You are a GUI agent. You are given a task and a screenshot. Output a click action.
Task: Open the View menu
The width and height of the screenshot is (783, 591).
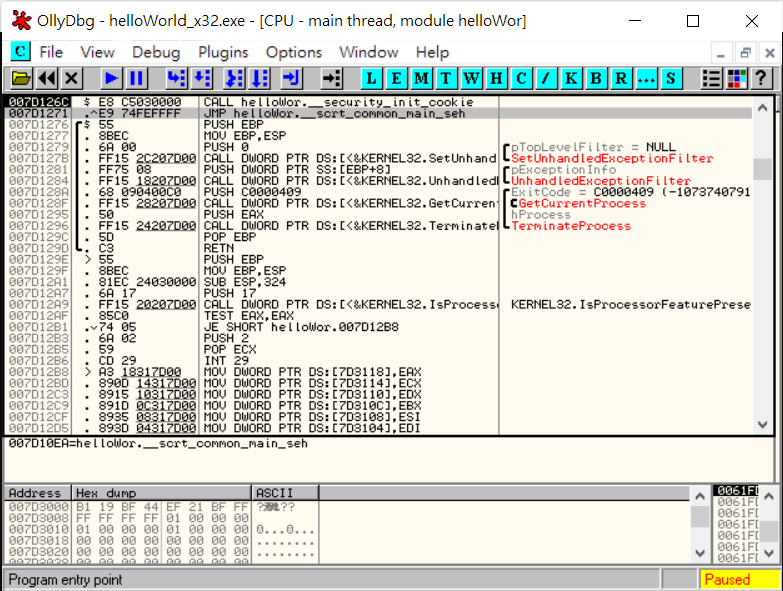click(97, 52)
